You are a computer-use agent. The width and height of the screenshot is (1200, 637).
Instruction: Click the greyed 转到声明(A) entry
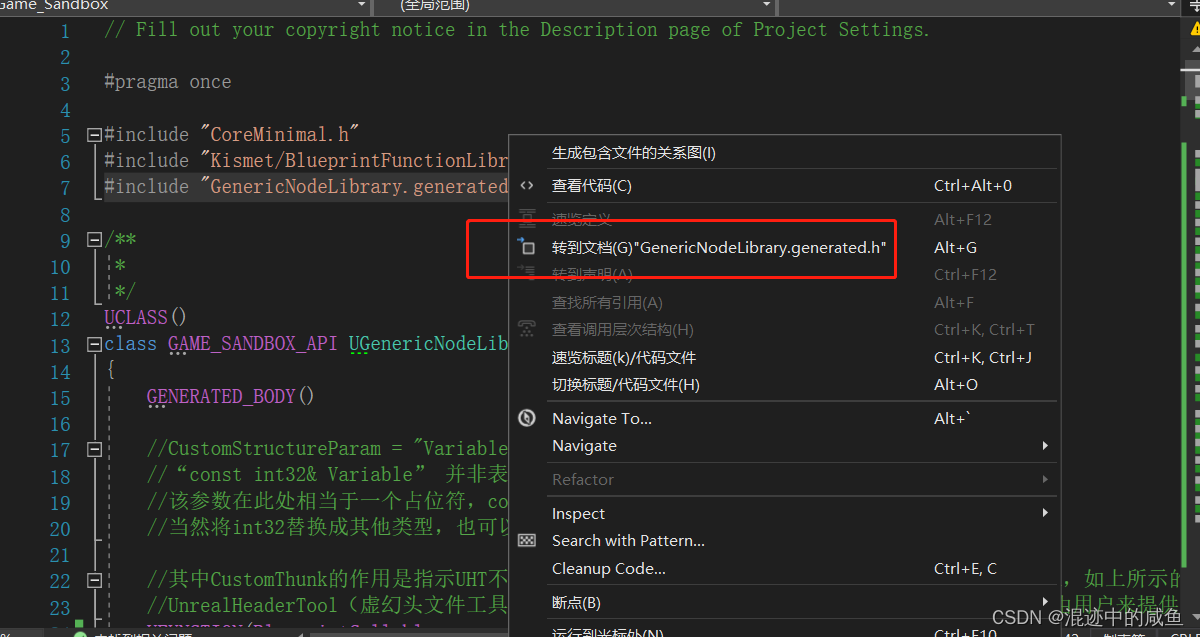[785, 274]
